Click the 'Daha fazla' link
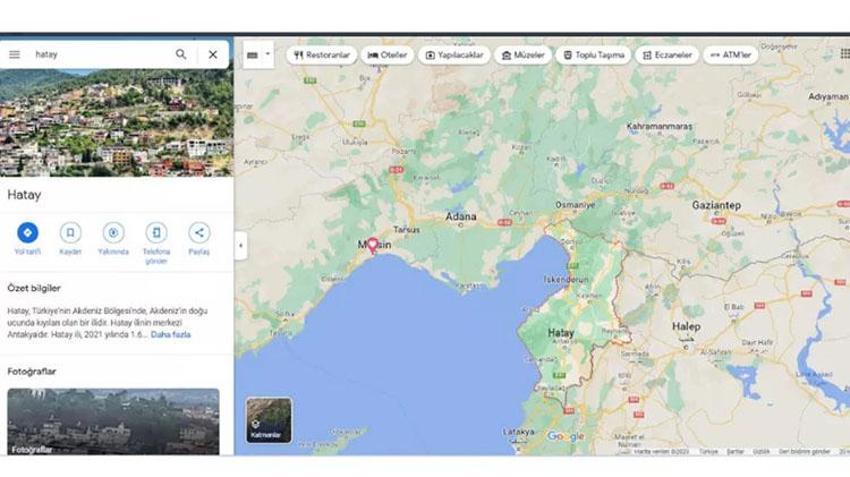The image size is (850, 477). click(171, 334)
